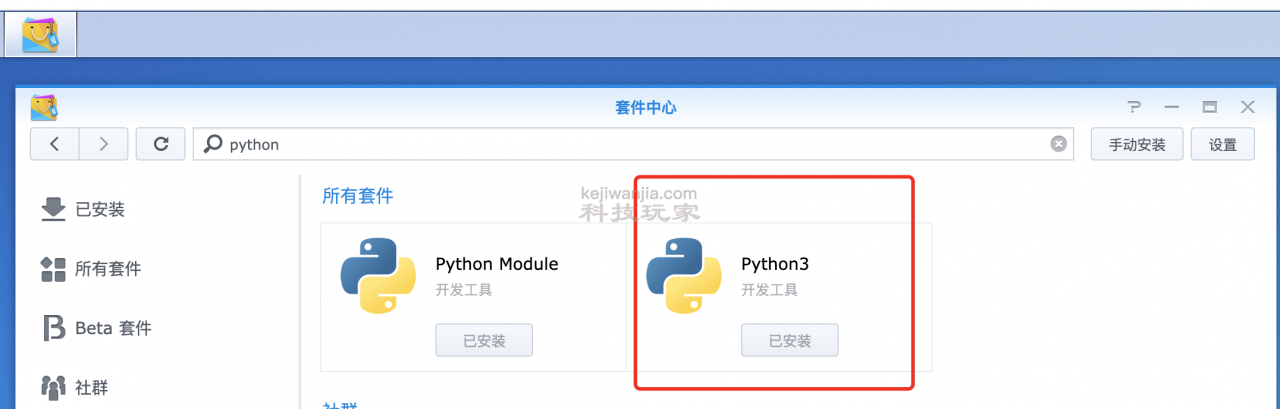Refresh the package list
This screenshot has height=409, width=1280.
pos(160,144)
